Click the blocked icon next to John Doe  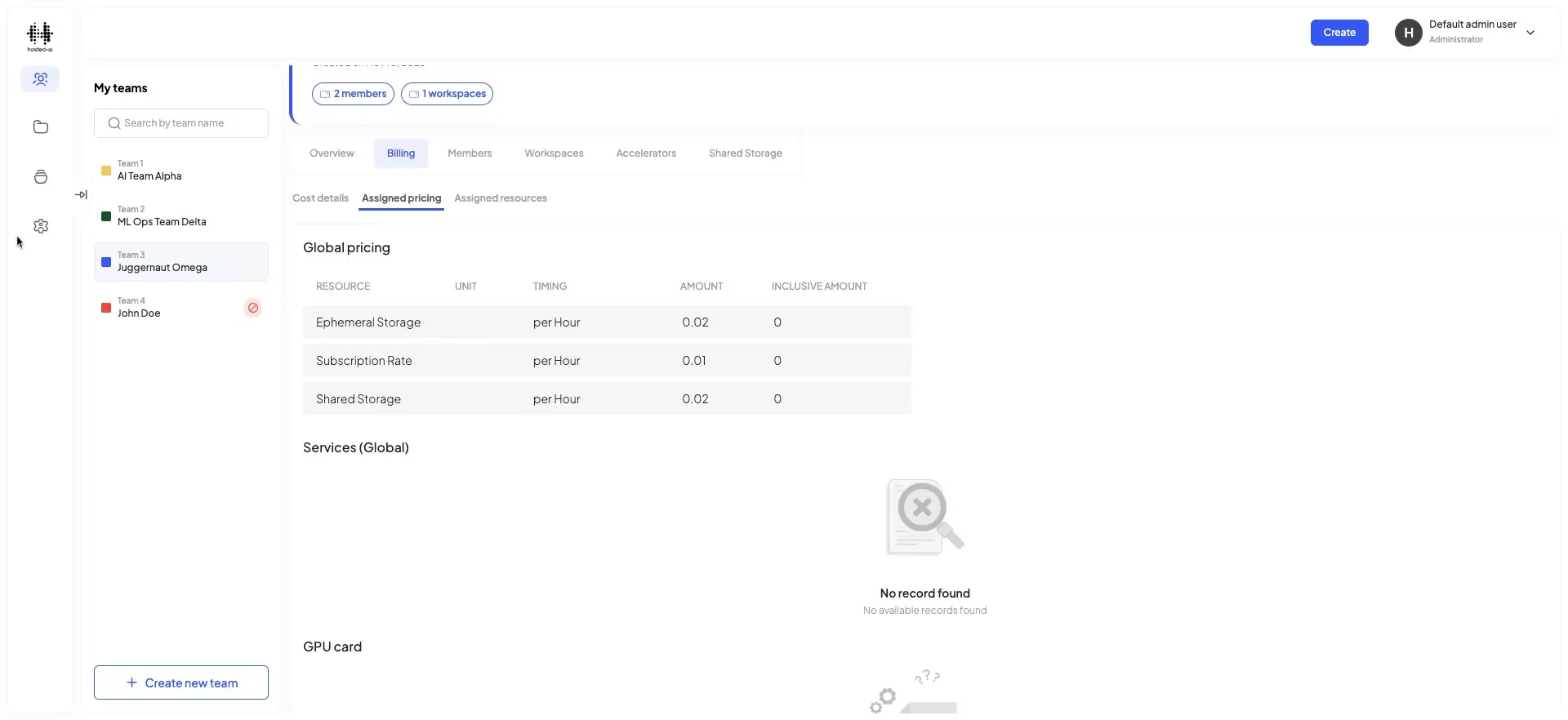[x=253, y=308]
